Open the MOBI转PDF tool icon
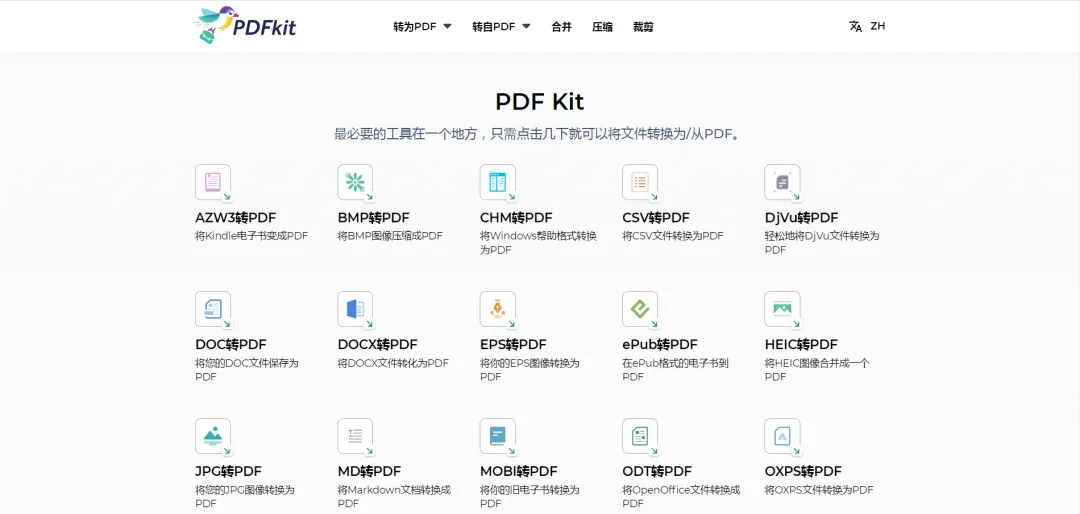1080x514 pixels. [498, 436]
